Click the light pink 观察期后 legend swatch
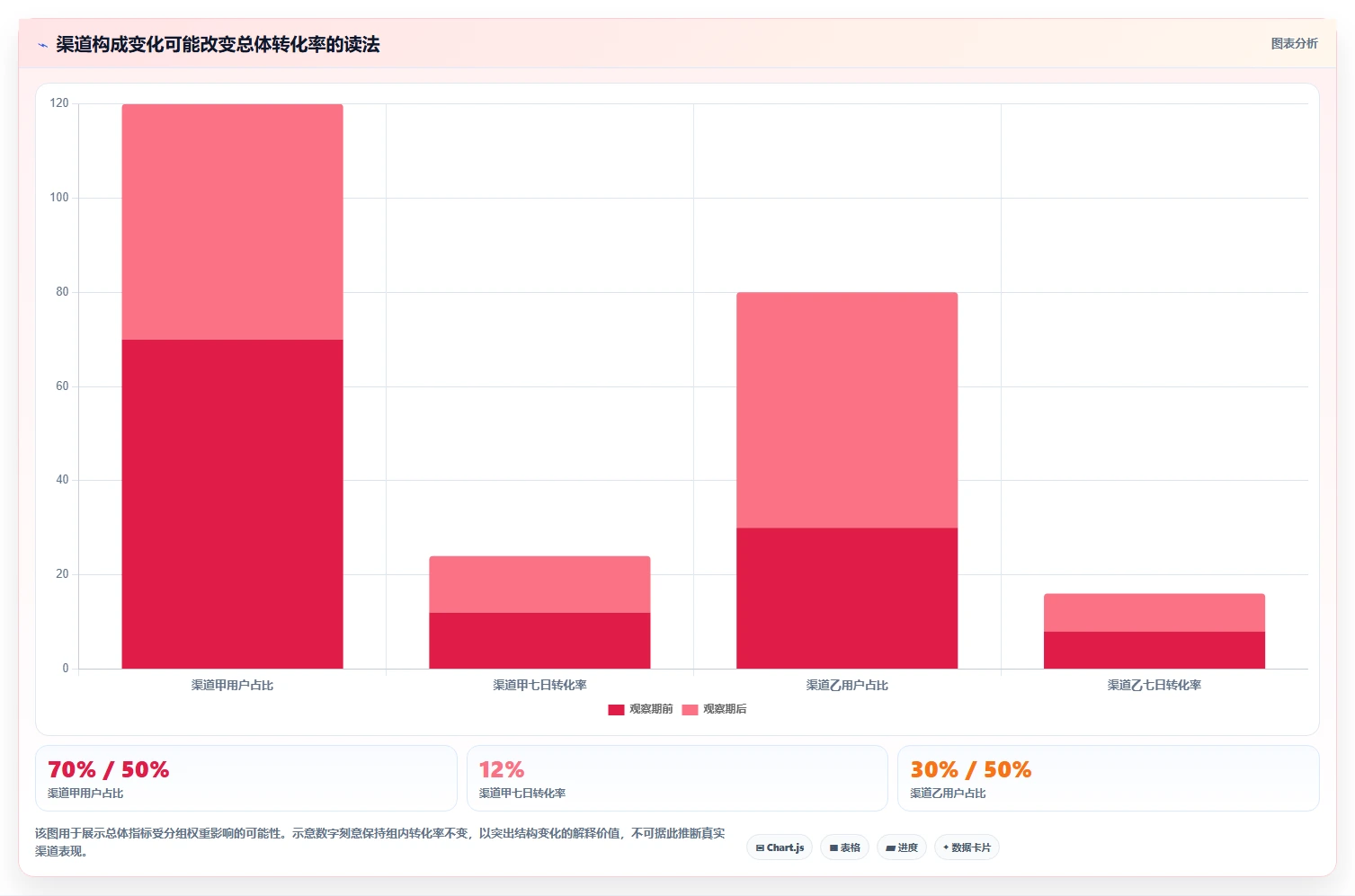The width and height of the screenshot is (1355, 896). click(690, 710)
